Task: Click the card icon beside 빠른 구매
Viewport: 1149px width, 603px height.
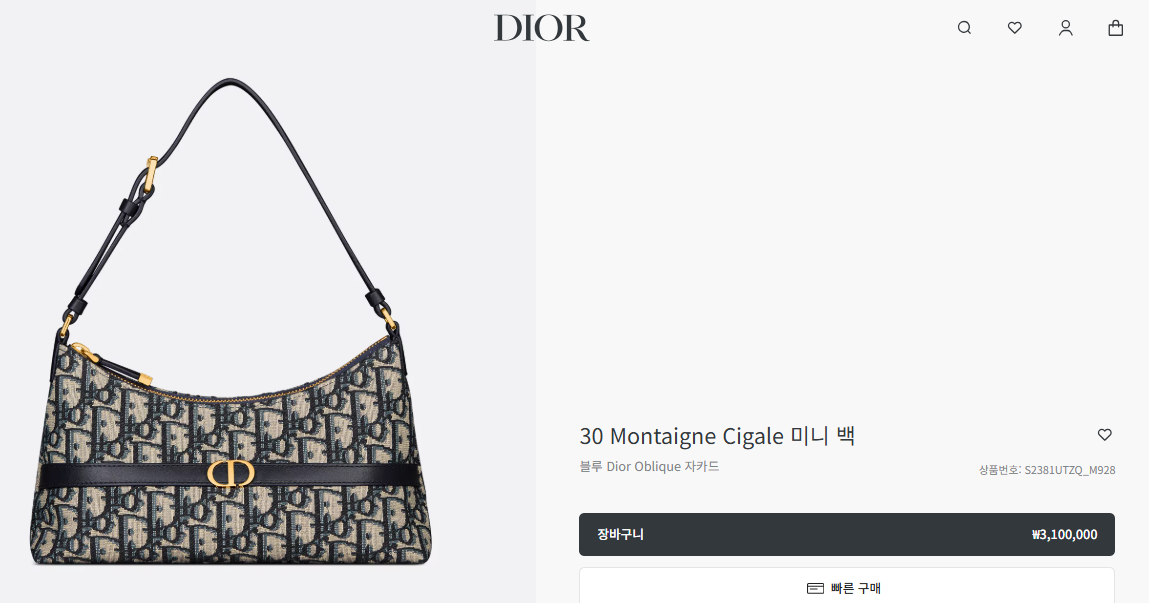Action: point(815,588)
